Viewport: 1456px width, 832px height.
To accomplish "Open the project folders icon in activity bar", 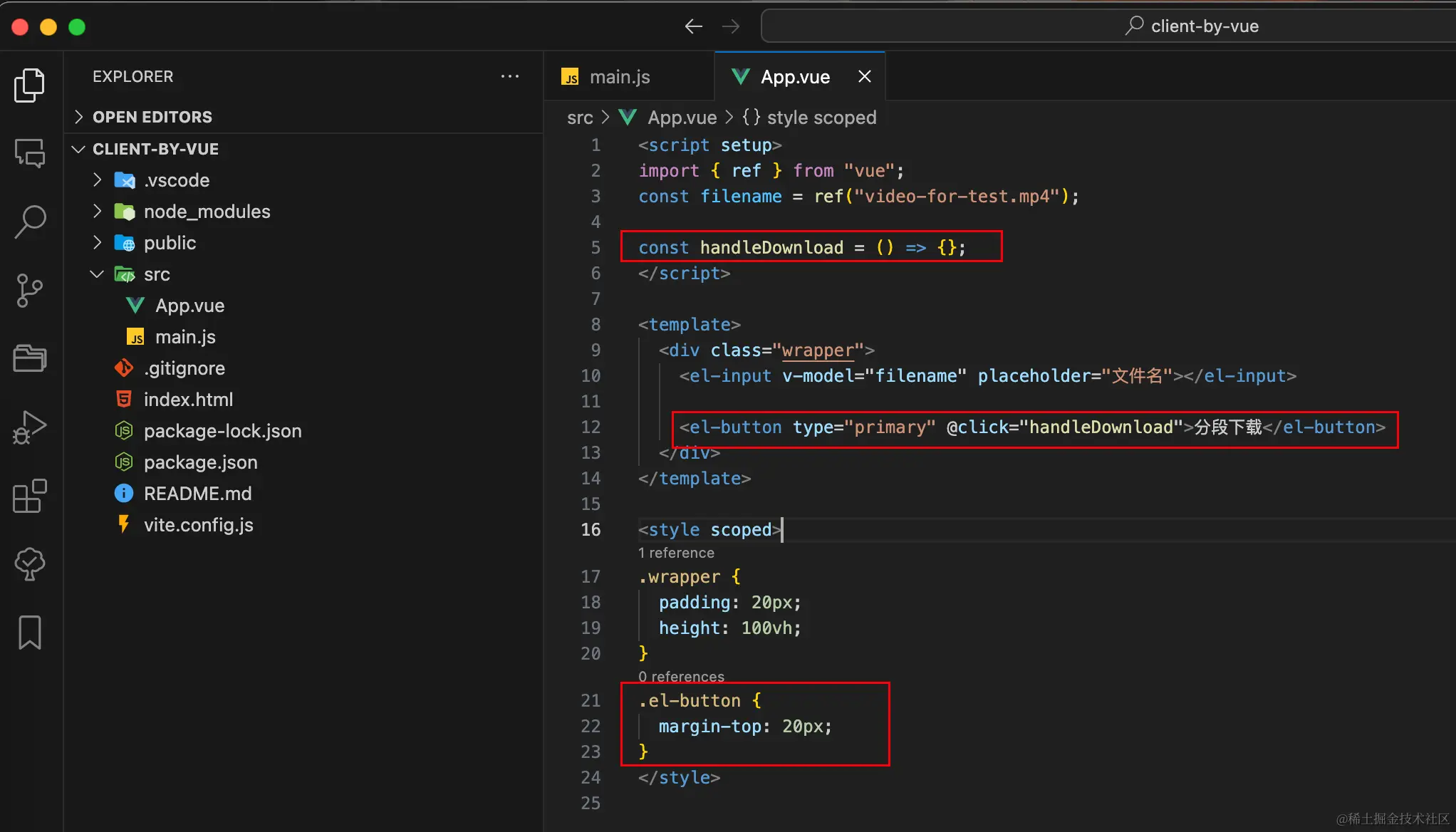I will [30, 358].
